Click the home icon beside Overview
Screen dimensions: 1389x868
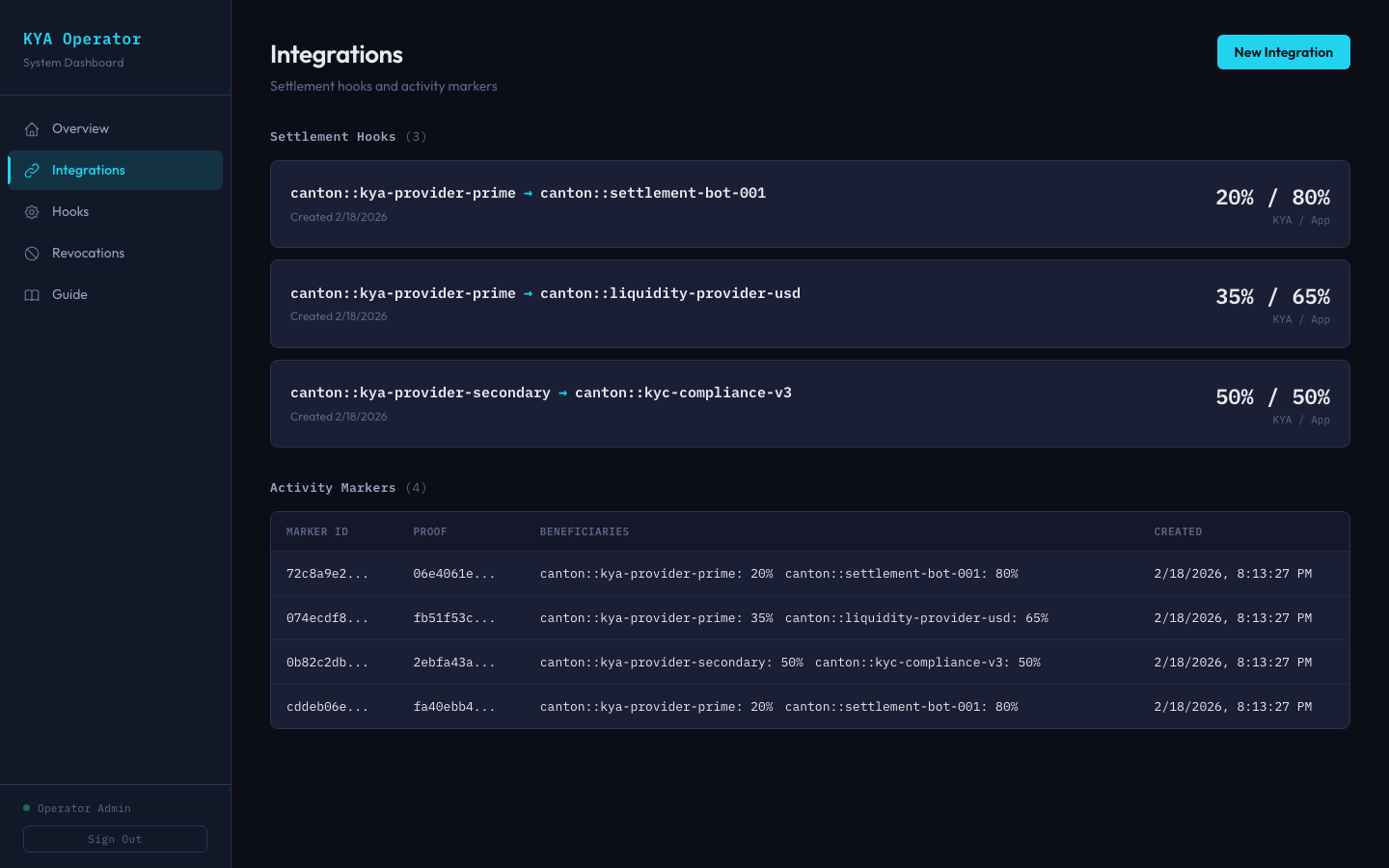(x=32, y=128)
